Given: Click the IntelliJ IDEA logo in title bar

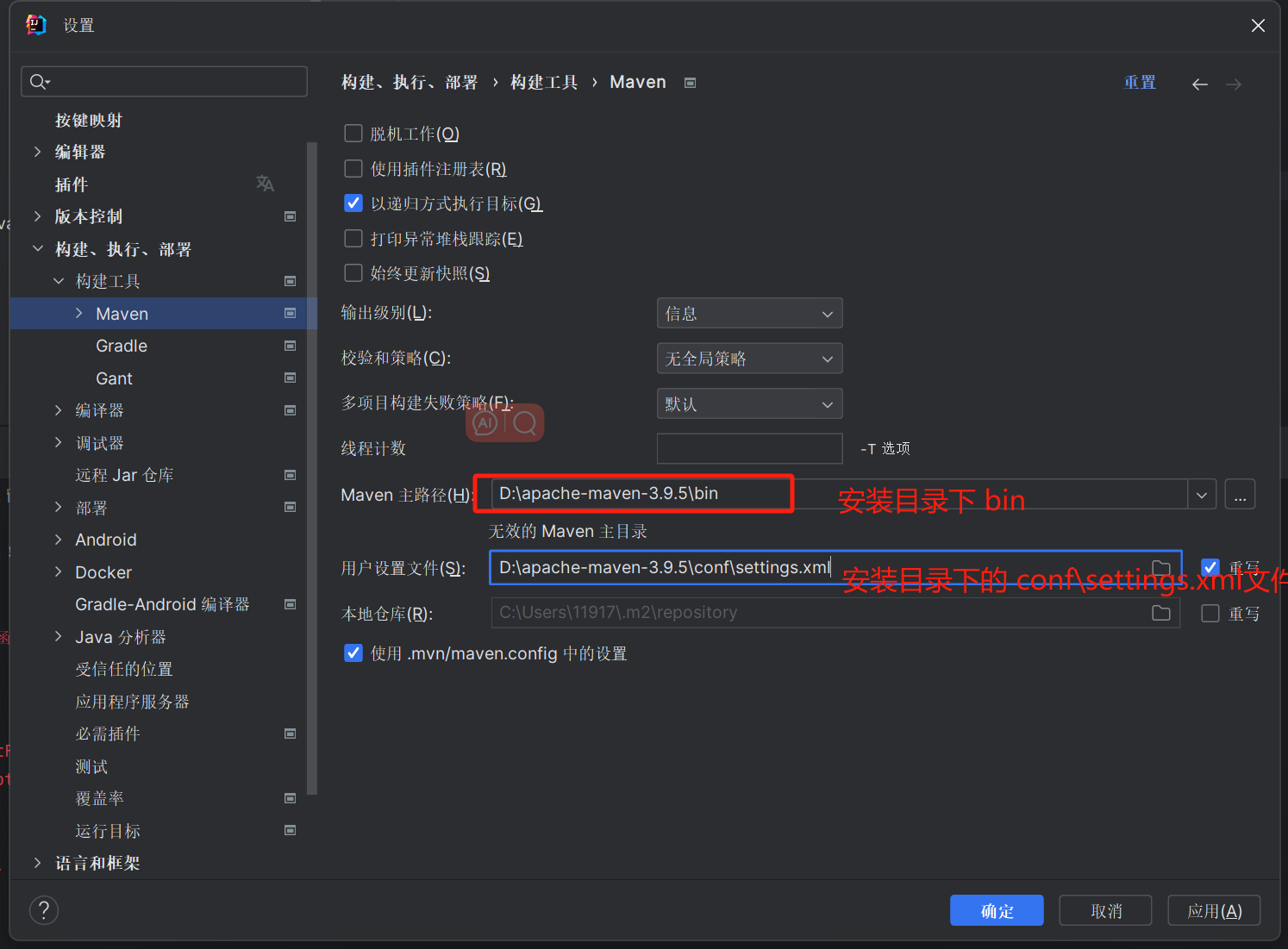Looking at the screenshot, I should click(36, 25).
